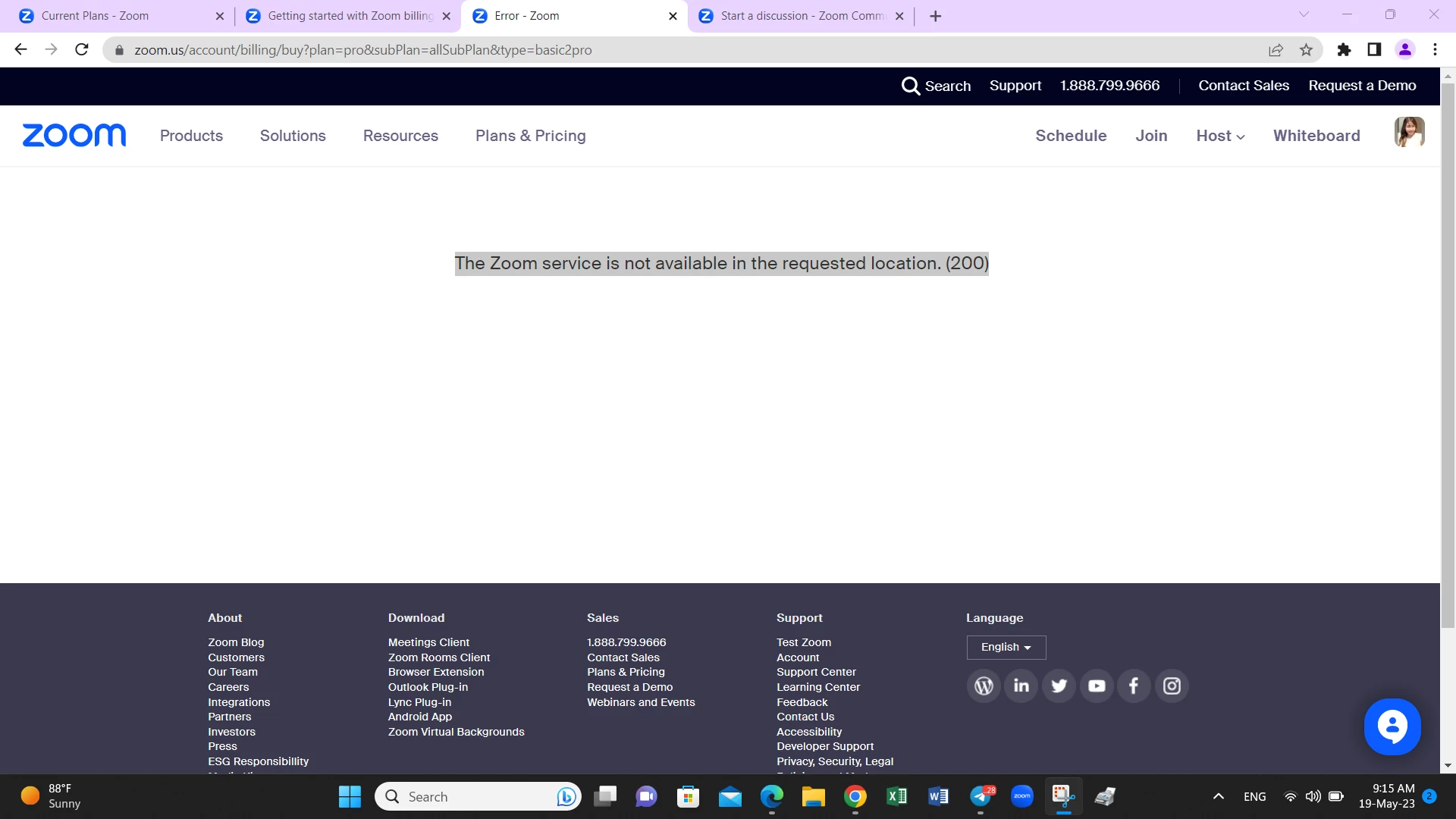
Task: Click the page vertical scrollbar thumb
Action: point(1448,356)
